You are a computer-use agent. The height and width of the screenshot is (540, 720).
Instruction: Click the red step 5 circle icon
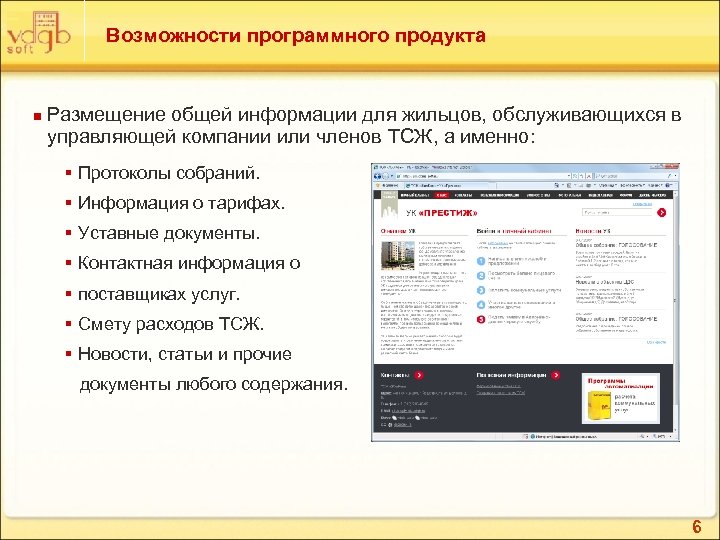click(481, 319)
